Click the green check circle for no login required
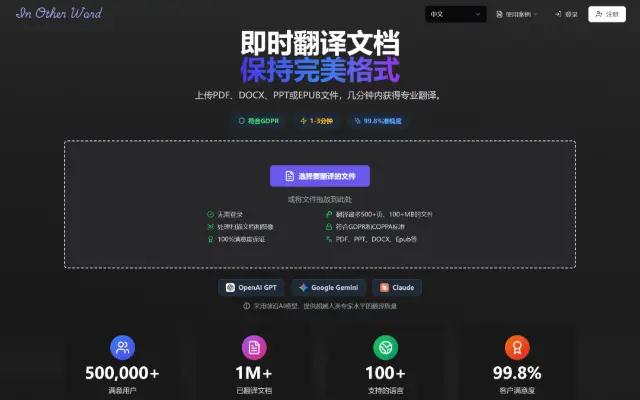Image resolution: width=640 pixels, height=400 pixels. coord(210,214)
